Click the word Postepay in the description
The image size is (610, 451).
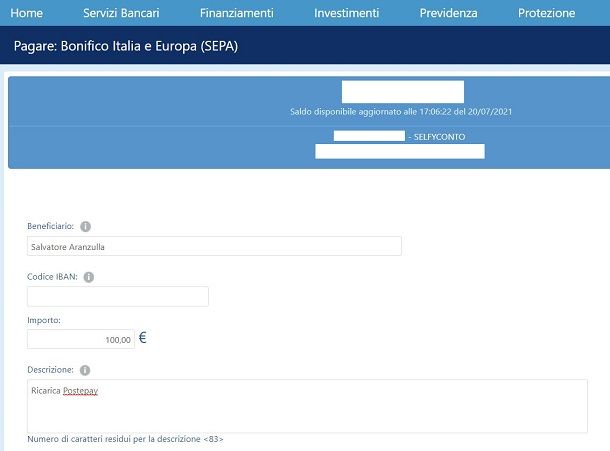[81, 391]
